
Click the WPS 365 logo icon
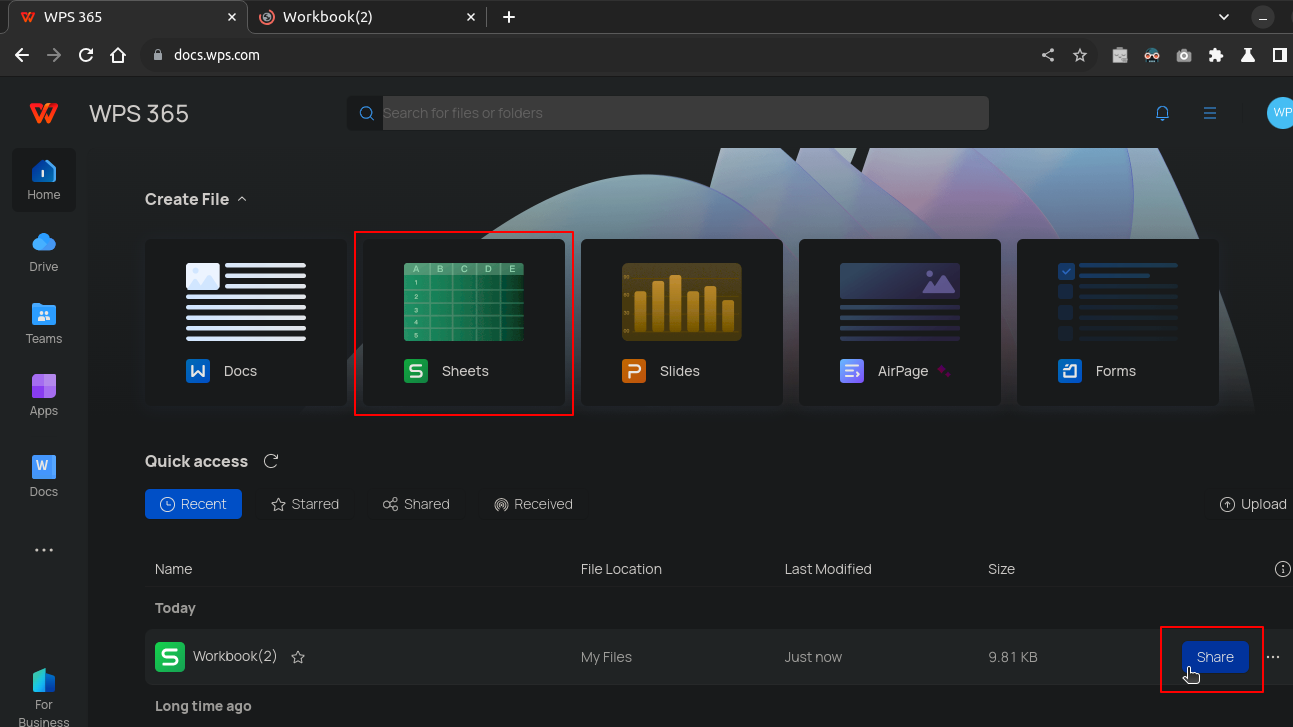click(43, 113)
